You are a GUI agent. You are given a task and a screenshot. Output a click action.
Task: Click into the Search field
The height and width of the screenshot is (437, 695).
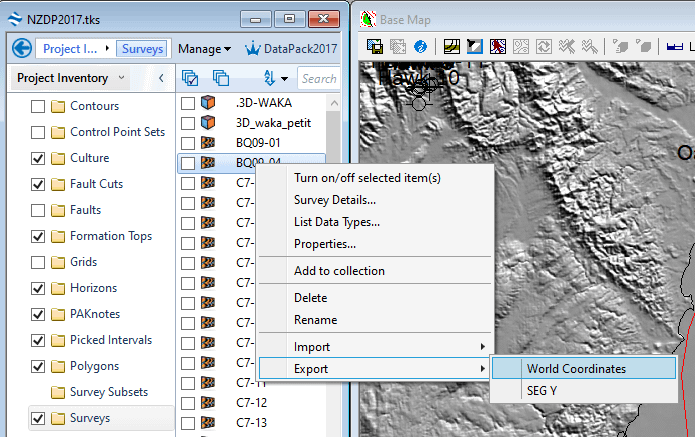tap(318, 78)
